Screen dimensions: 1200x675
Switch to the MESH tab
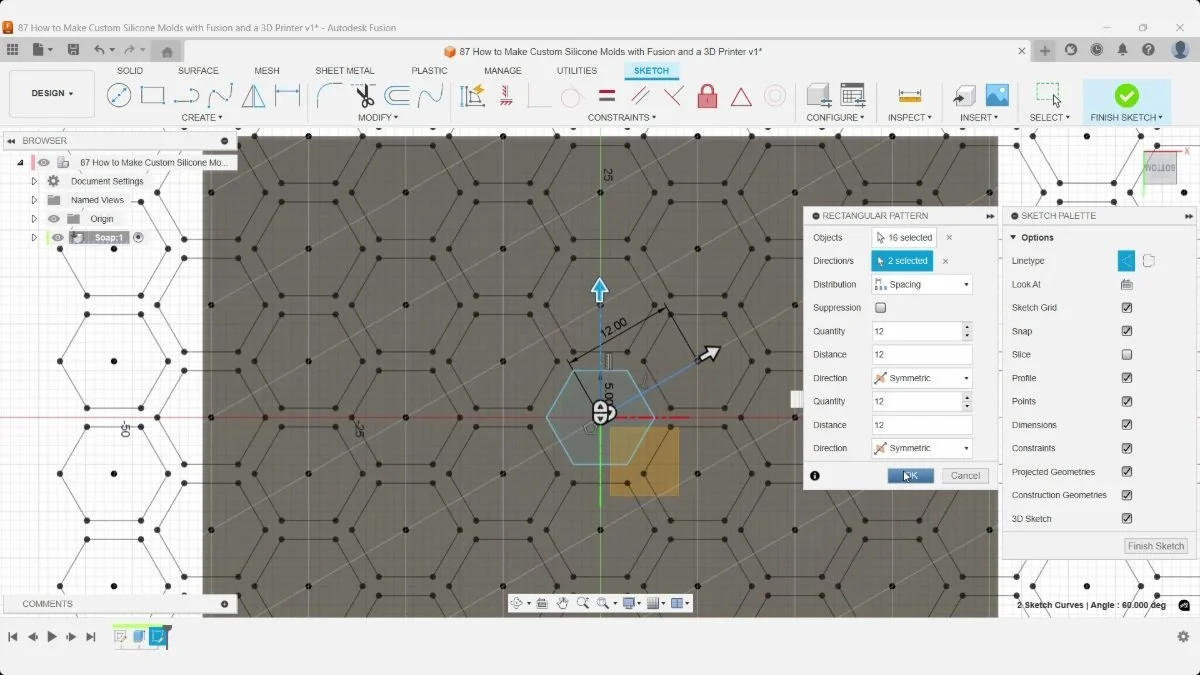coord(267,71)
